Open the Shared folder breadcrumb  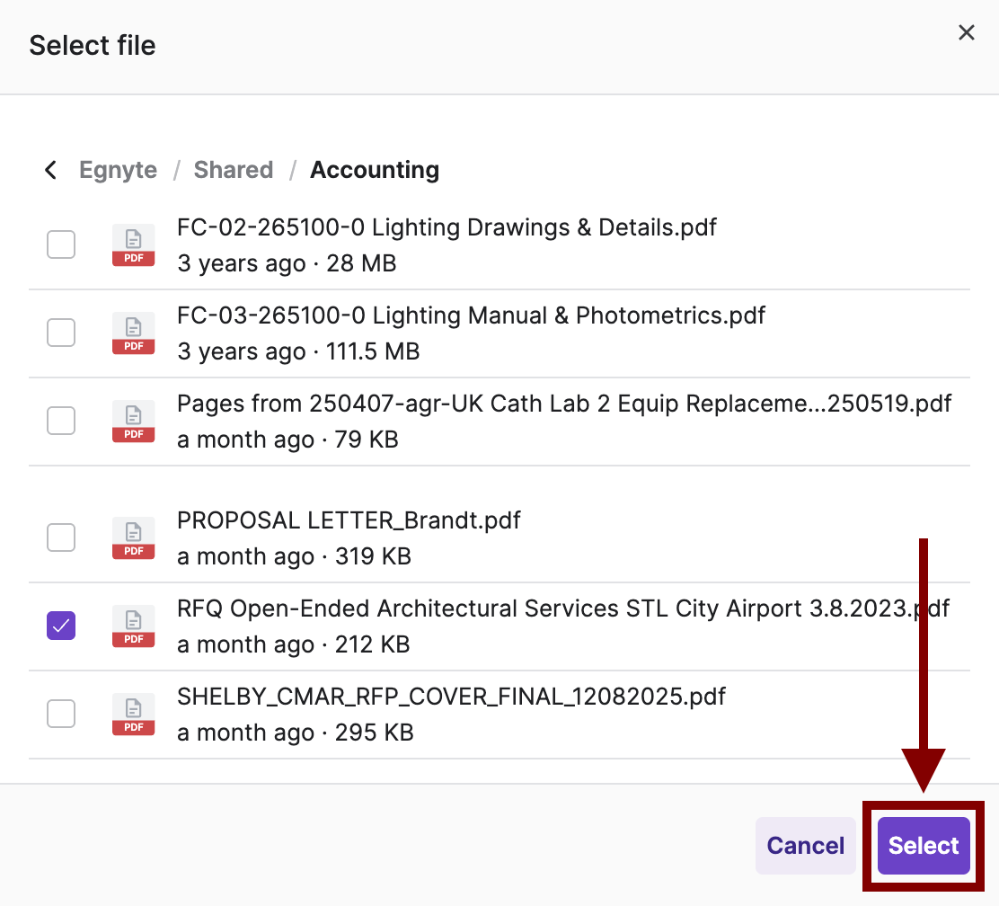(x=233, y=170)
